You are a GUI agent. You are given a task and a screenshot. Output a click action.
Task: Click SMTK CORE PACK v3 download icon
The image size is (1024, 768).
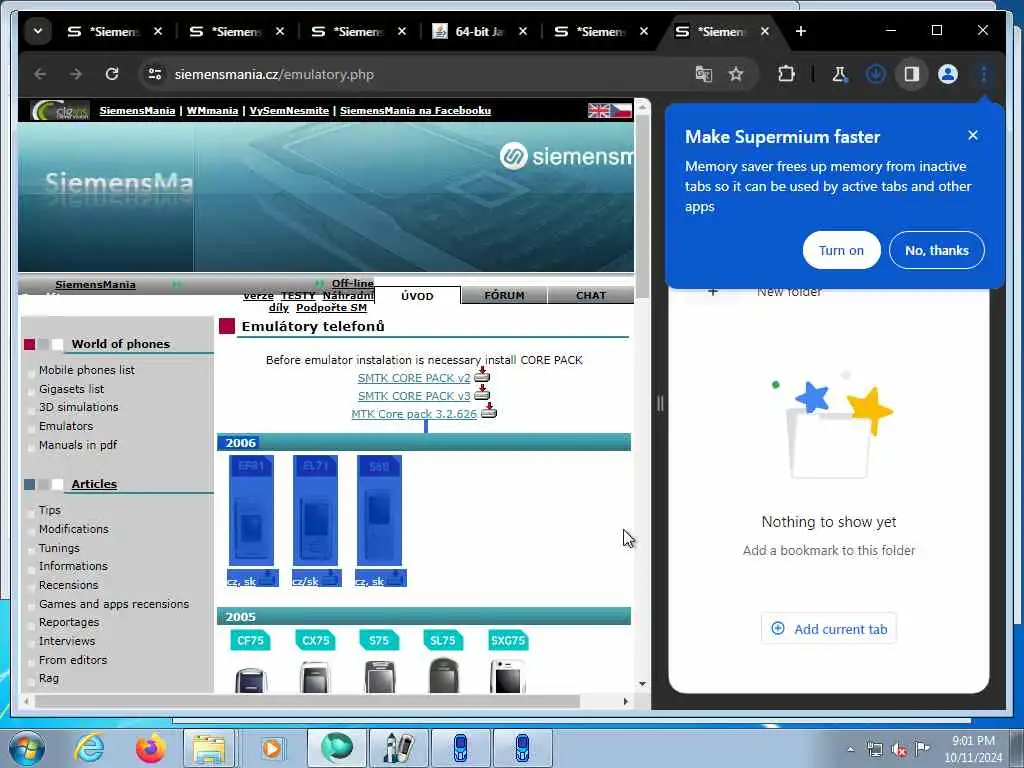[482, 393]
